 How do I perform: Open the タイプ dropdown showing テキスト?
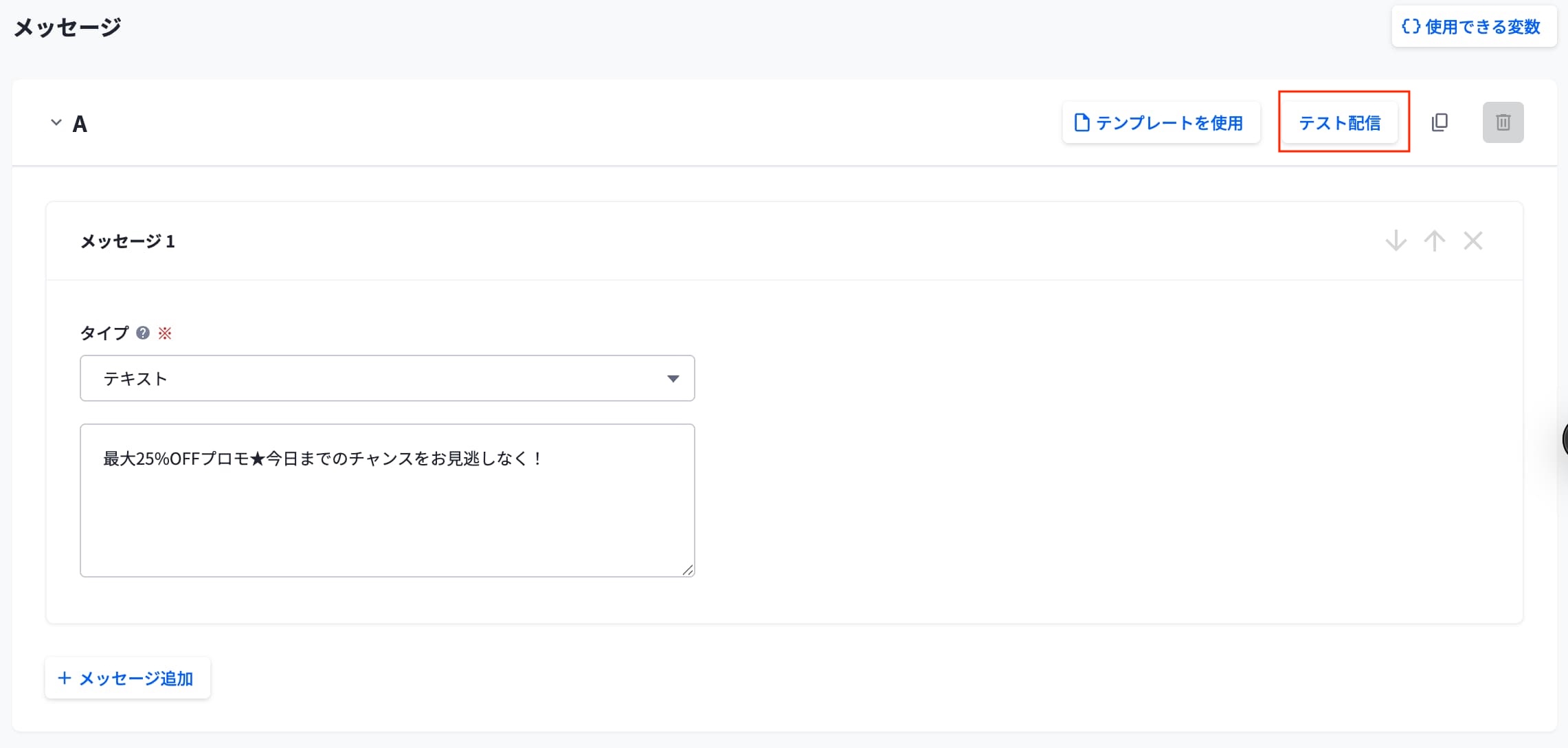click(387, 378)
